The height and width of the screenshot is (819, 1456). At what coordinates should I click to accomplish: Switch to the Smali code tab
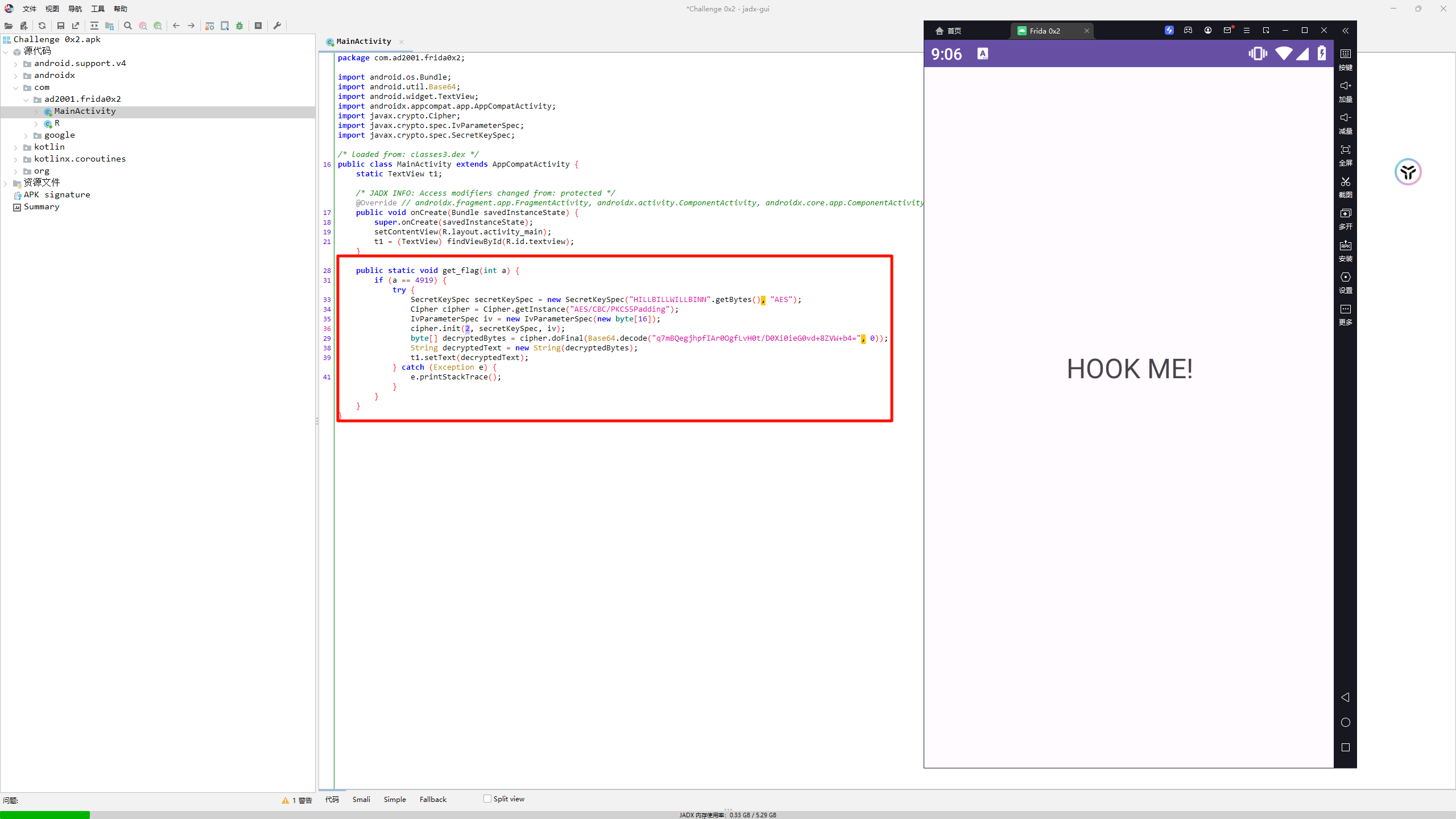coord(361,799)
